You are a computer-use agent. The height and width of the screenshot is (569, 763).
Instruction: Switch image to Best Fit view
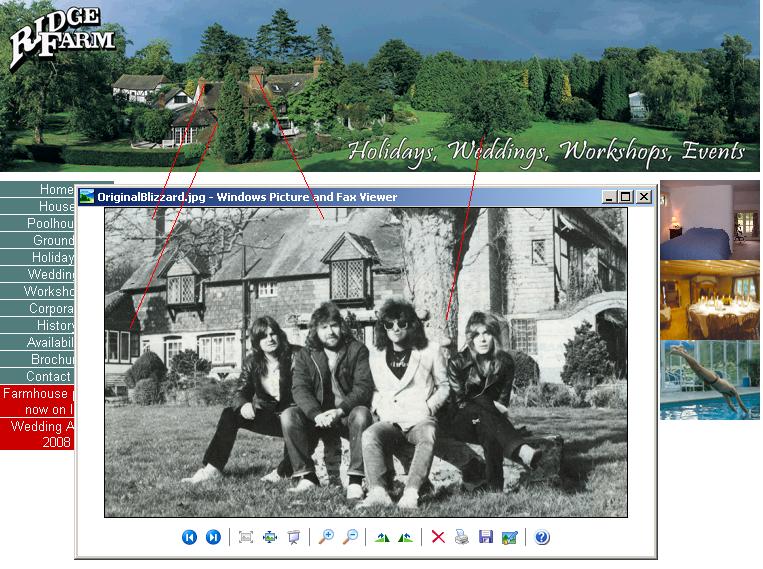(246, 538)
